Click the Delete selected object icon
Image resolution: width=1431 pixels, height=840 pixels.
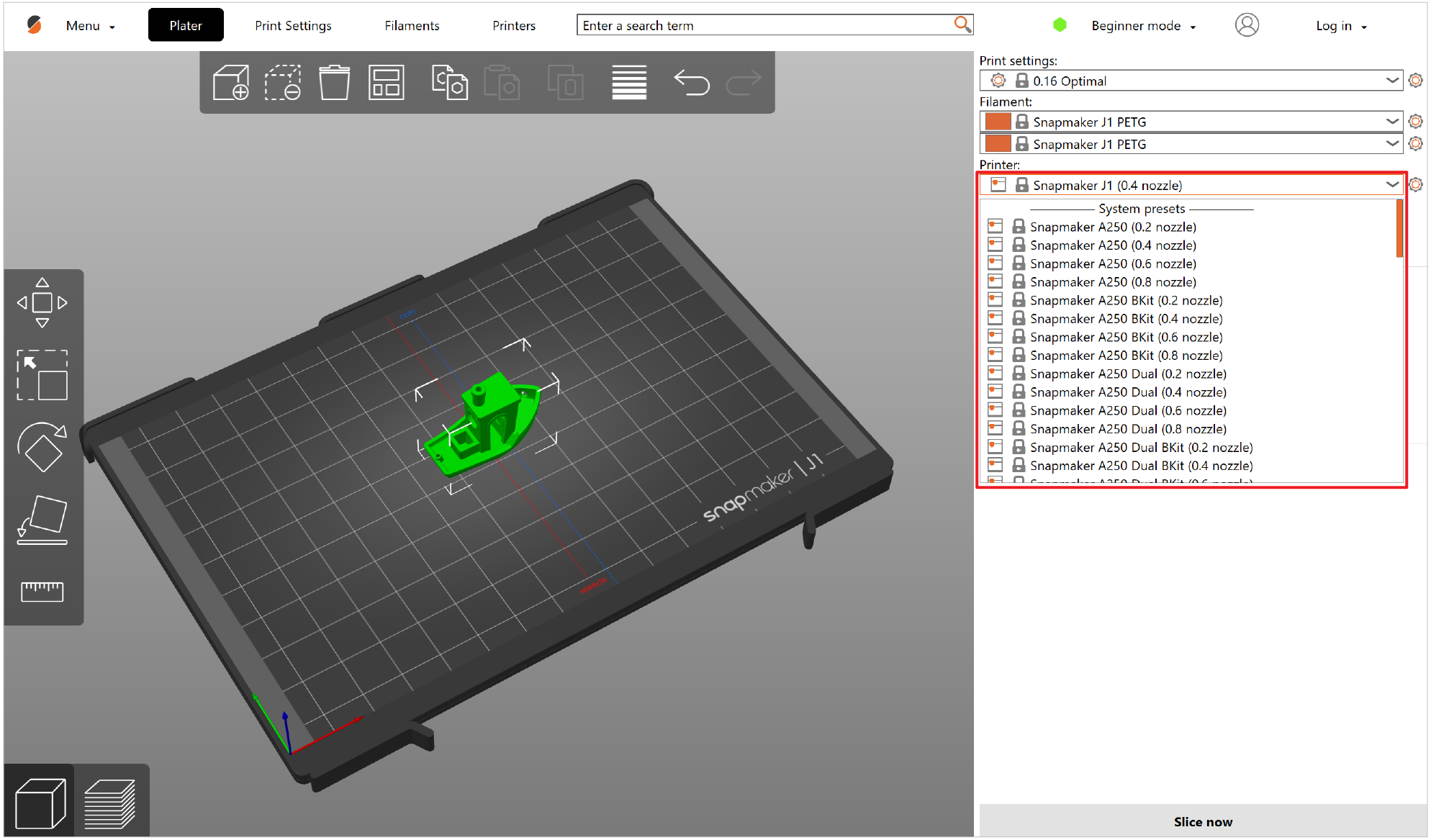point(283,82)
